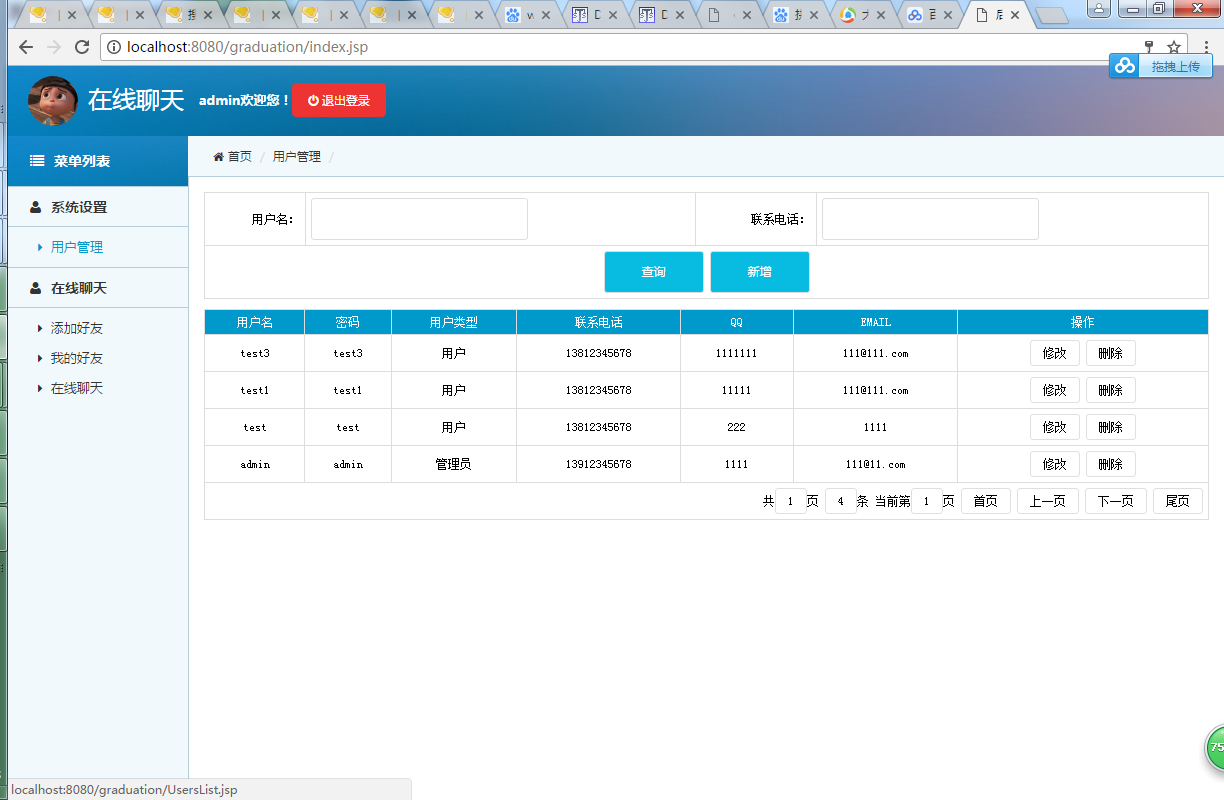Log out with 退出登录 button
The image size is (1224, 800).
pyautogui.click(x=338, y=101)
